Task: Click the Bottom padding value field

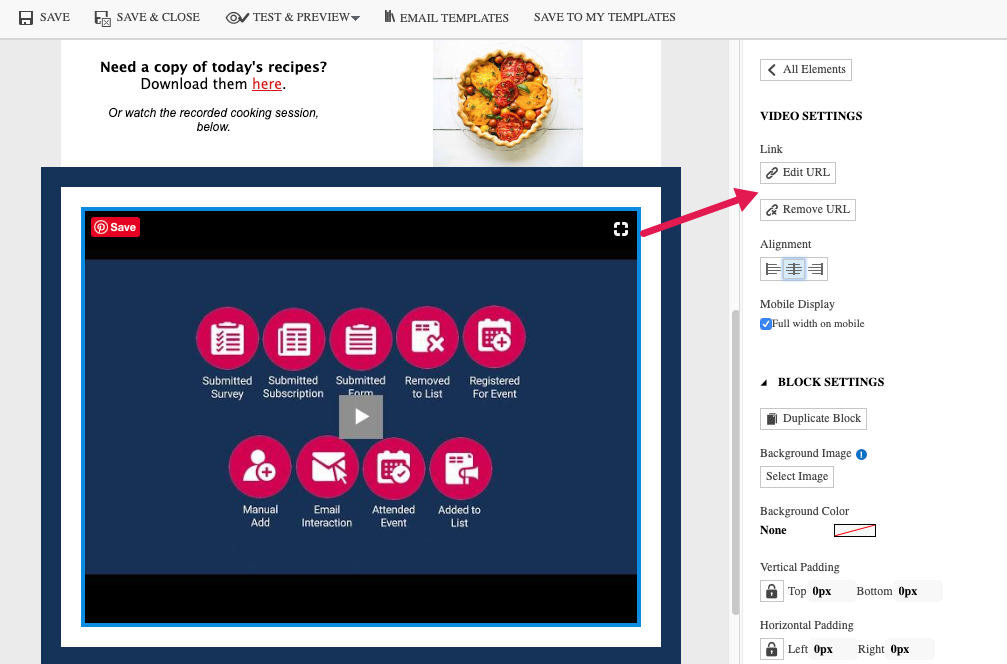Action: click(x=918, y=591)
